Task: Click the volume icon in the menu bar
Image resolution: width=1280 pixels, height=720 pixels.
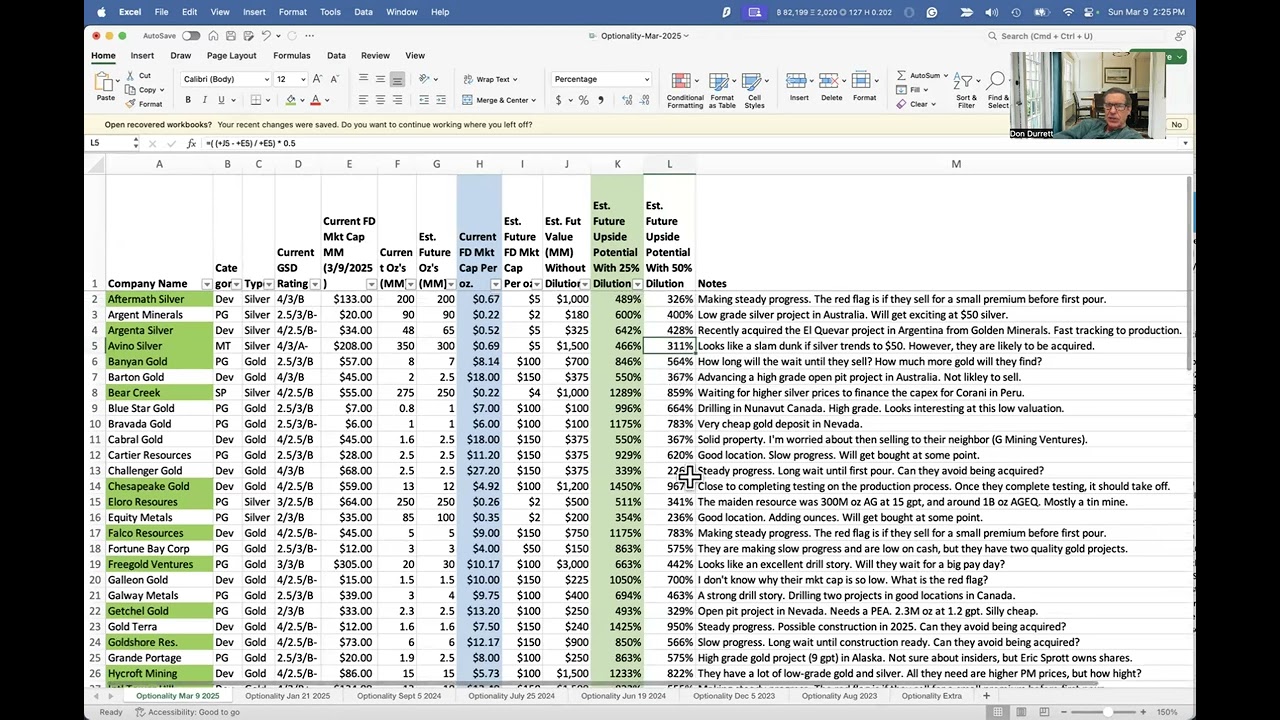Action: (x=991, y=12)
